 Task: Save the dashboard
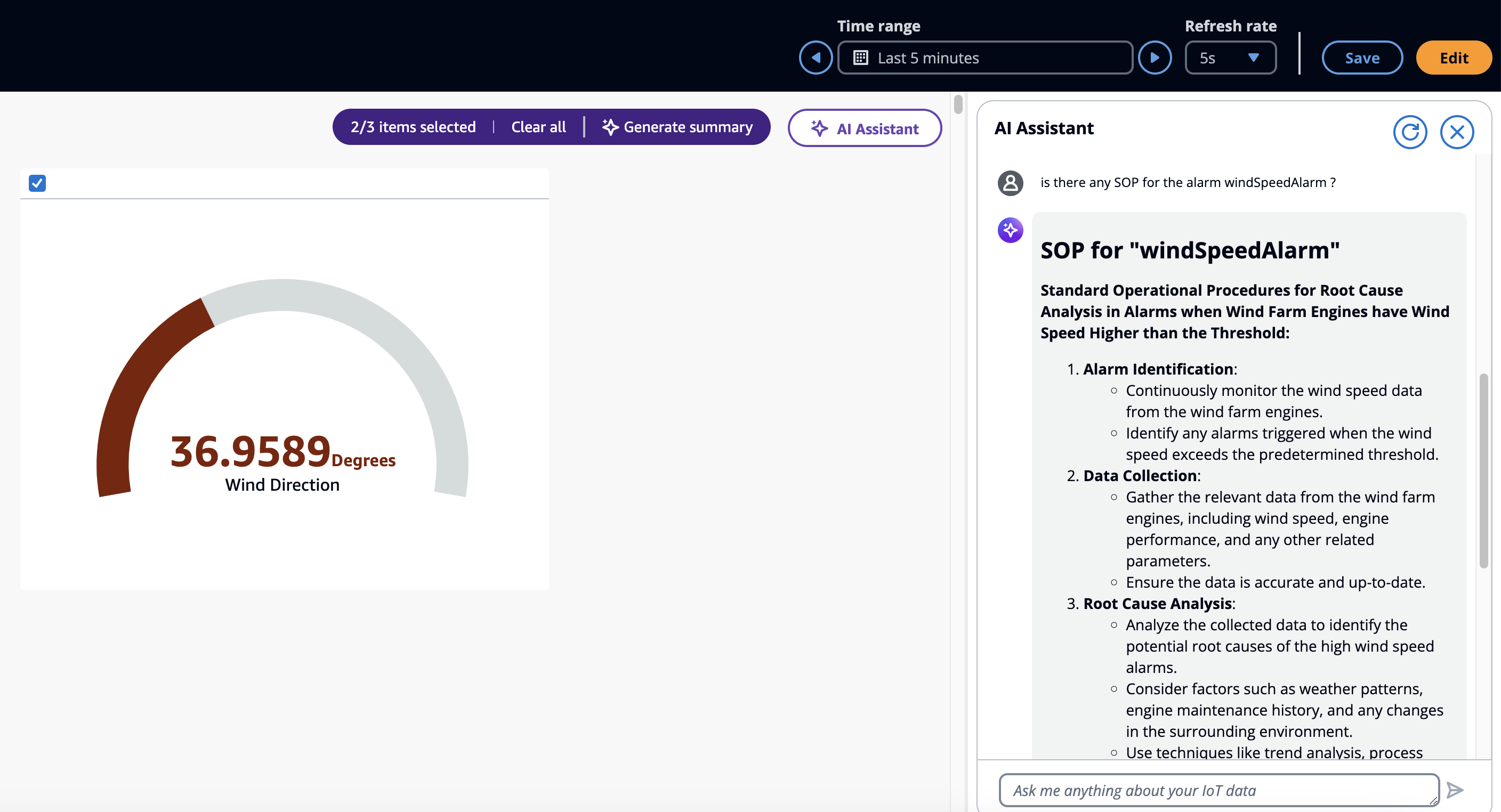click(x=1362, y=58)
